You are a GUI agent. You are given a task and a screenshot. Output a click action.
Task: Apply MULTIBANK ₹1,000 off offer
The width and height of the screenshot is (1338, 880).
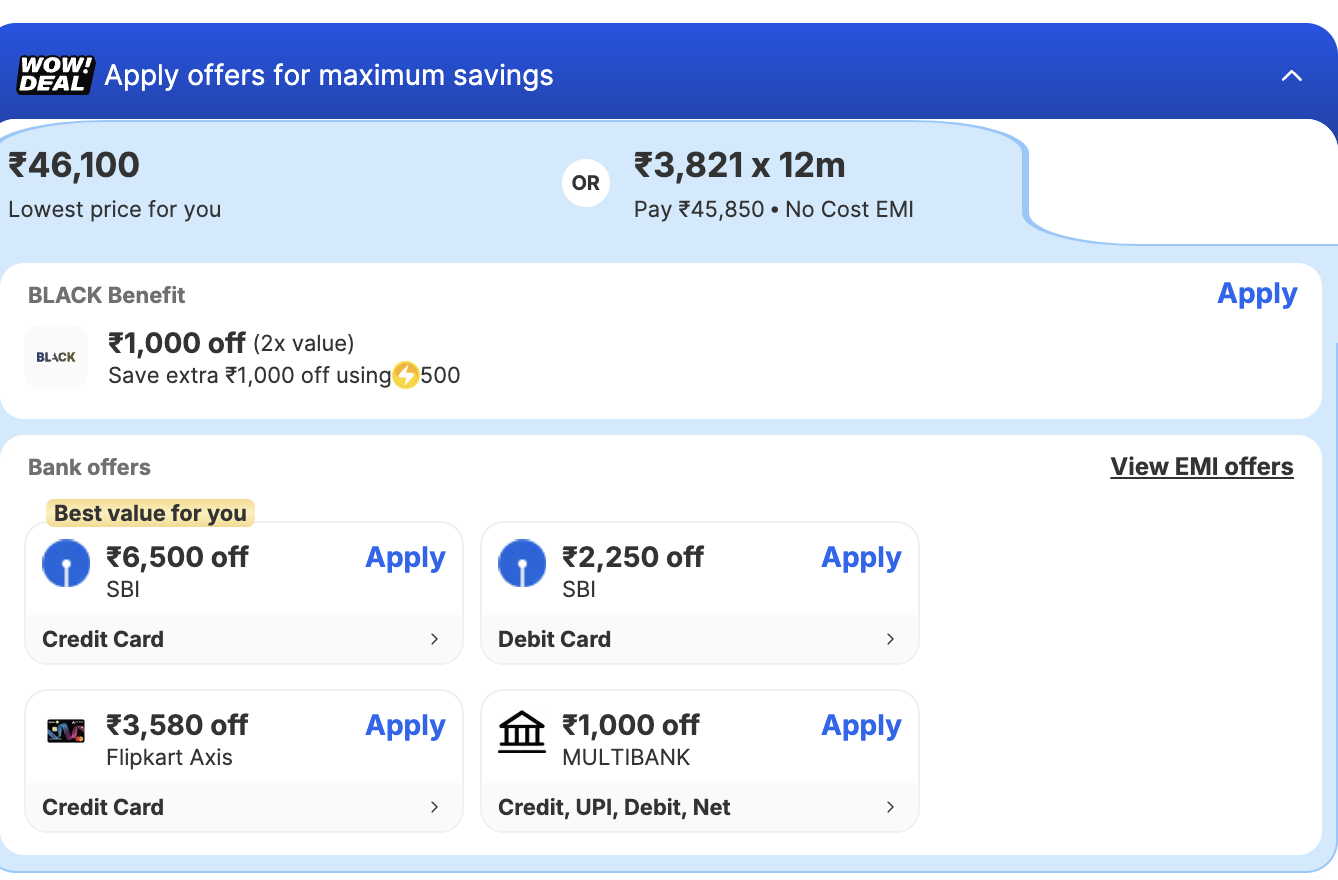coord(861,726)
